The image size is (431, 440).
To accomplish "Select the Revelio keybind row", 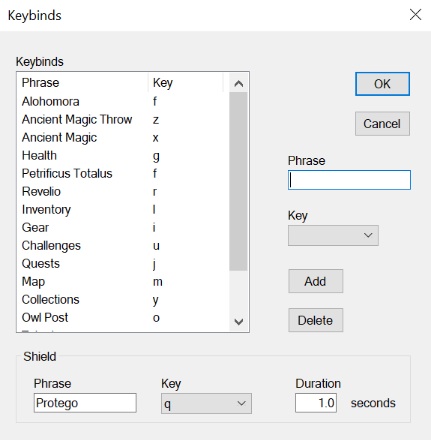I will coord(122,191).
